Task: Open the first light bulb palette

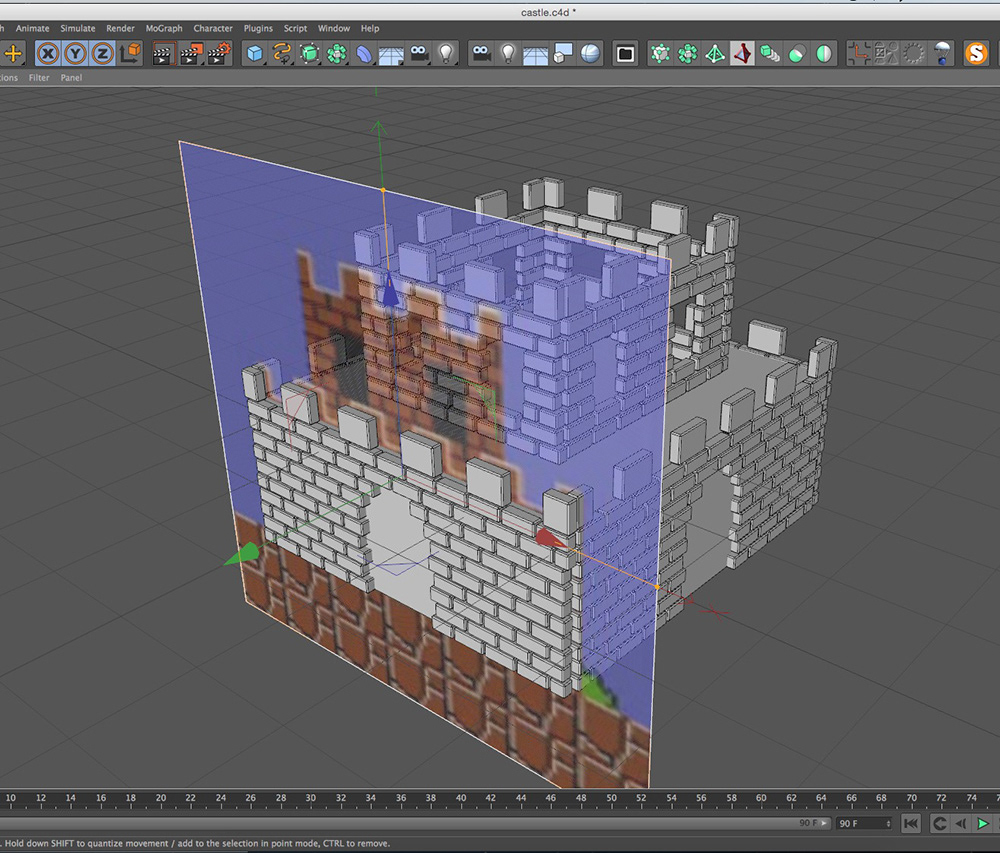Action: (446, 54)
